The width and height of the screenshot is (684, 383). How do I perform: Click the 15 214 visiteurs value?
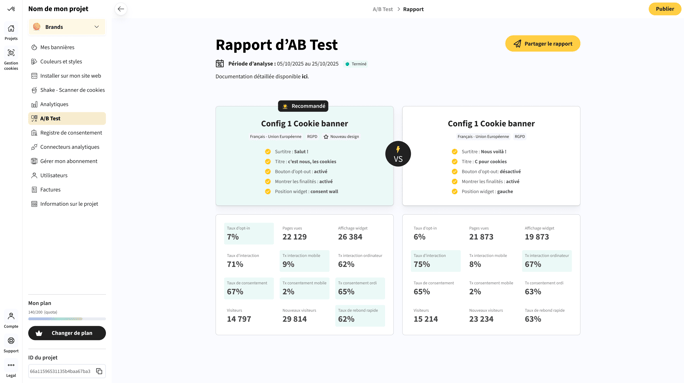click(x=426, y=319)
